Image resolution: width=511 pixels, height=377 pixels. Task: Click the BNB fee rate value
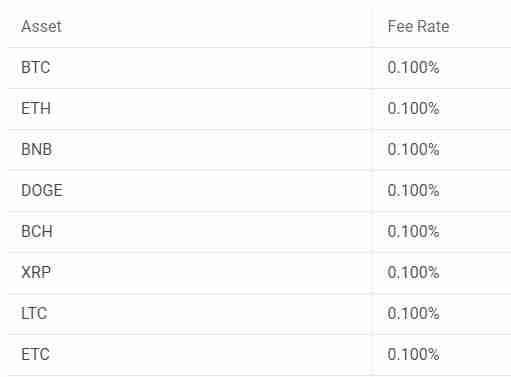pos(413,149)
